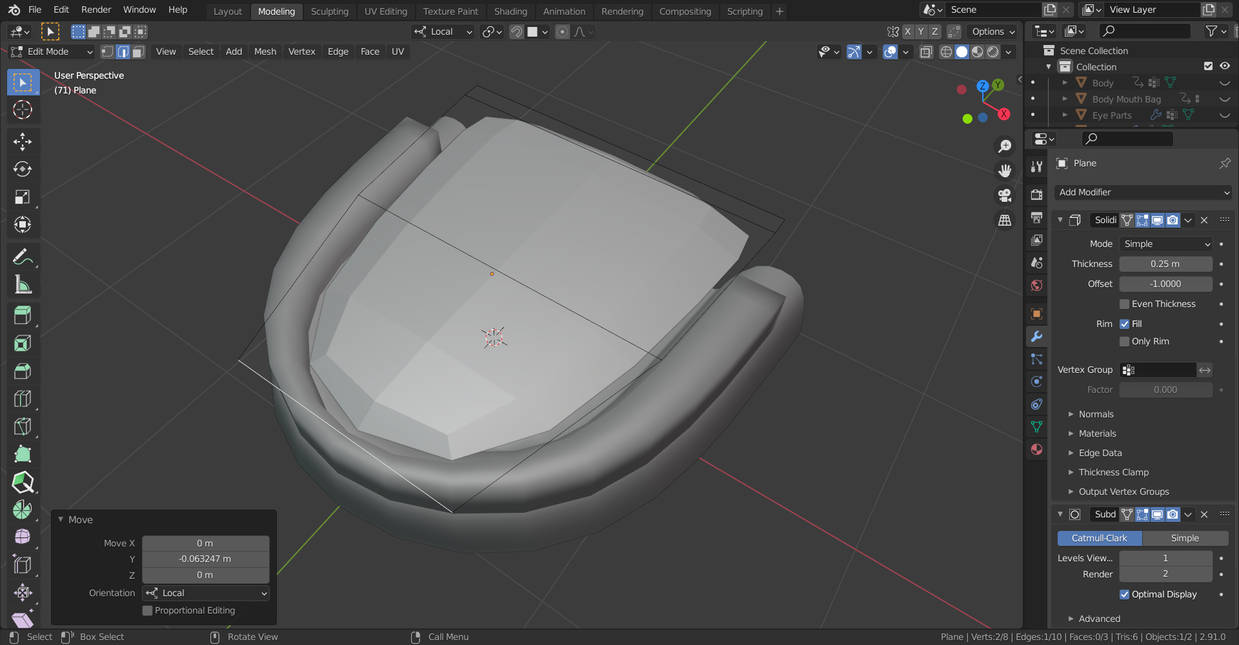Activate the Annotate tool
Viewport: 1239px width, 645px height.
(22, 257)
